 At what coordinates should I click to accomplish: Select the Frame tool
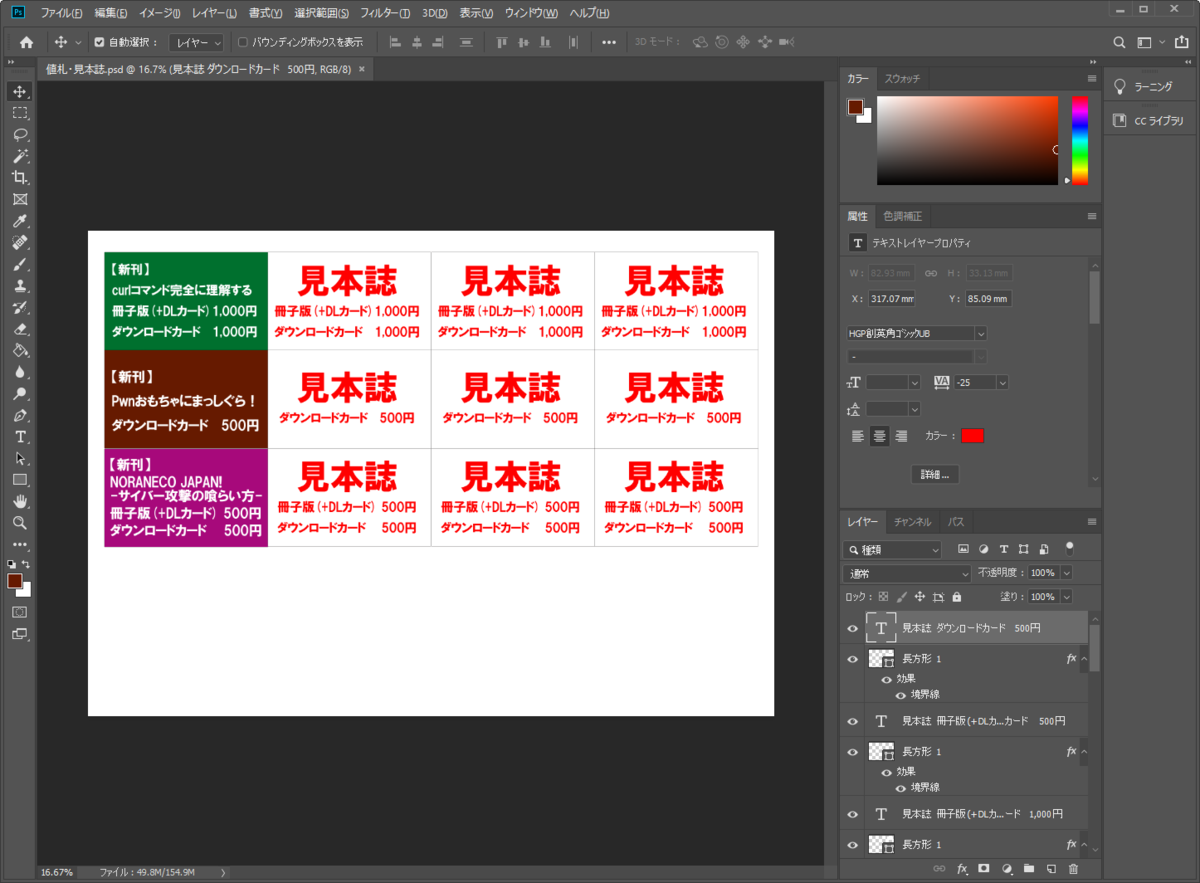(20, 199)
